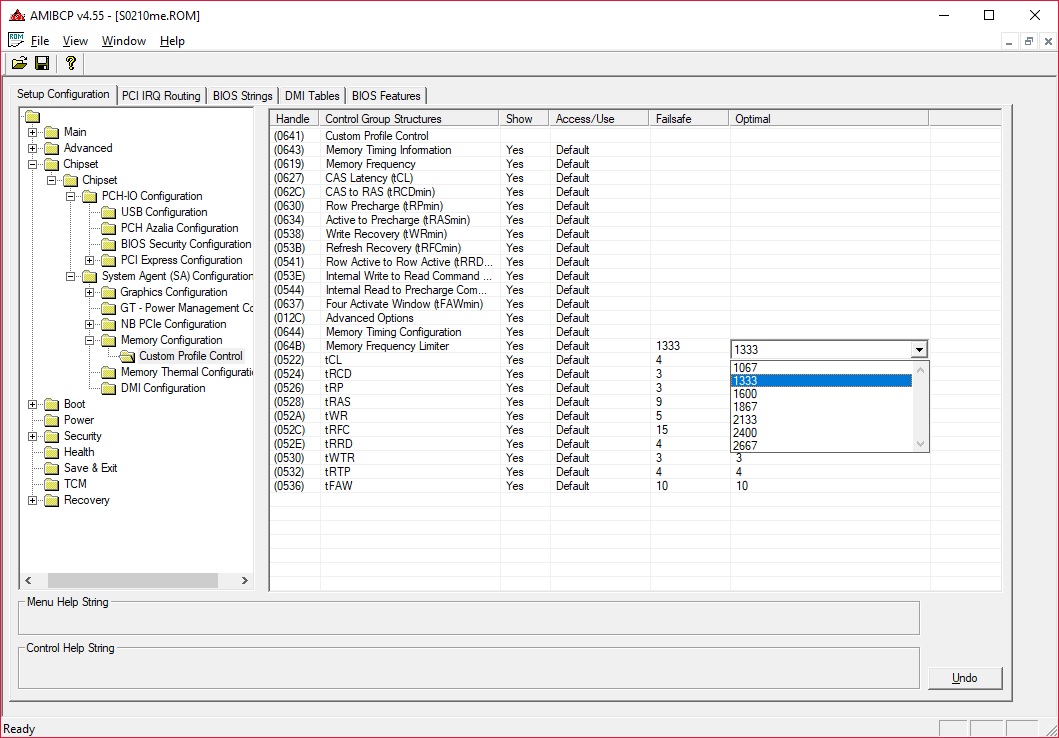Click the tree panel horizontal scrollbar thumb
Viewport: 1059px width, 738px height.
[133, 580]
